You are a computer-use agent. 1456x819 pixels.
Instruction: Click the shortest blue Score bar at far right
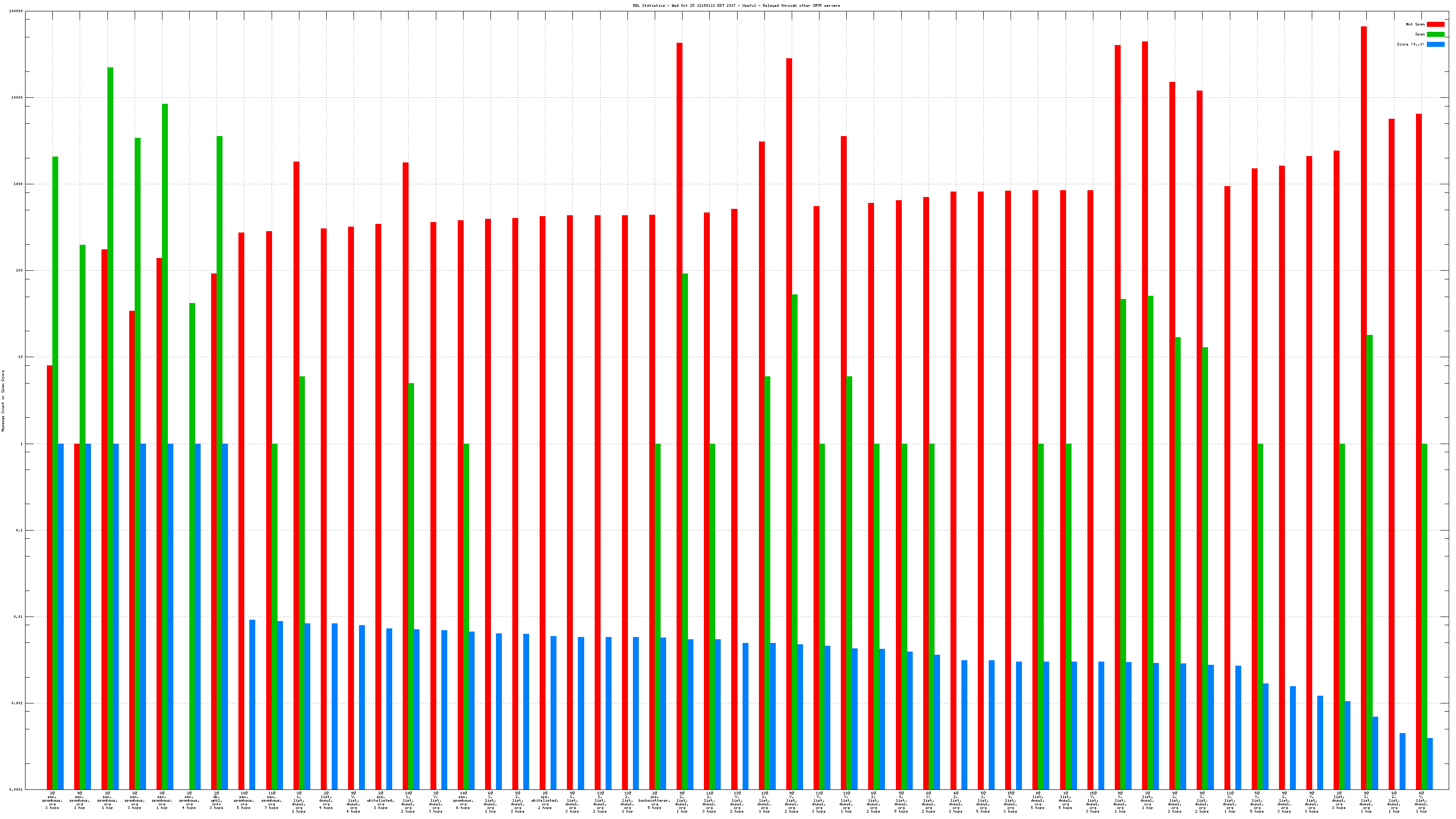tap(1430, 763)
